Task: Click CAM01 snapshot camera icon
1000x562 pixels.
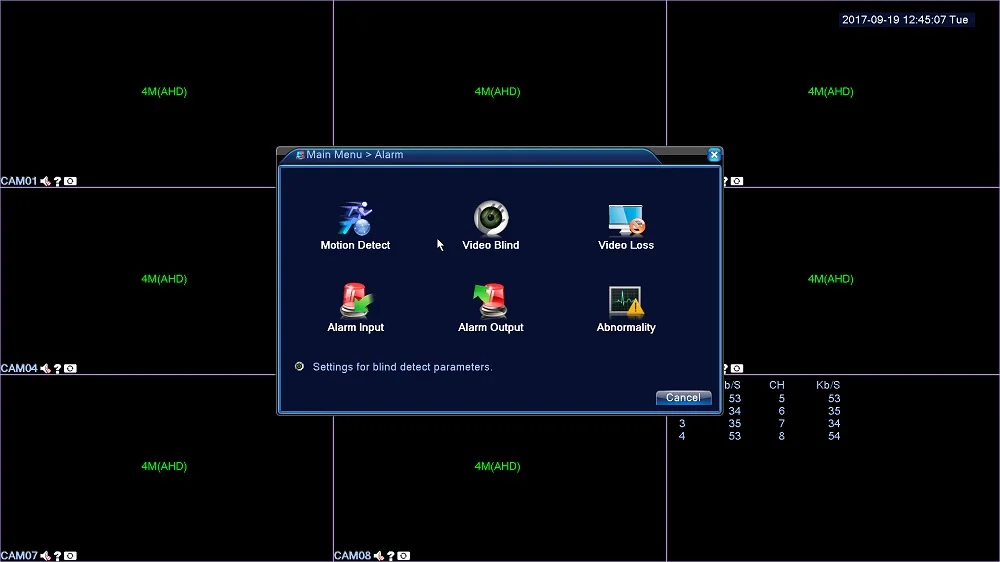Action: pyautogui.click(x=70, y=181)
